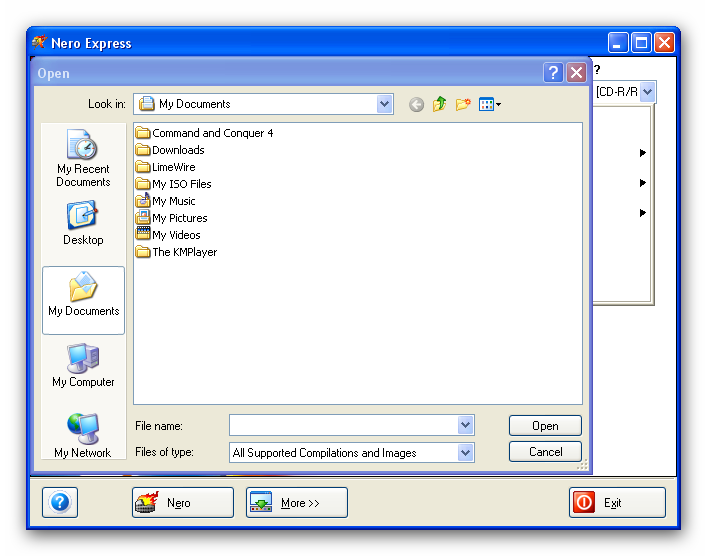
Task: Click the Open dialog help question mark
Action: (553, 73)
